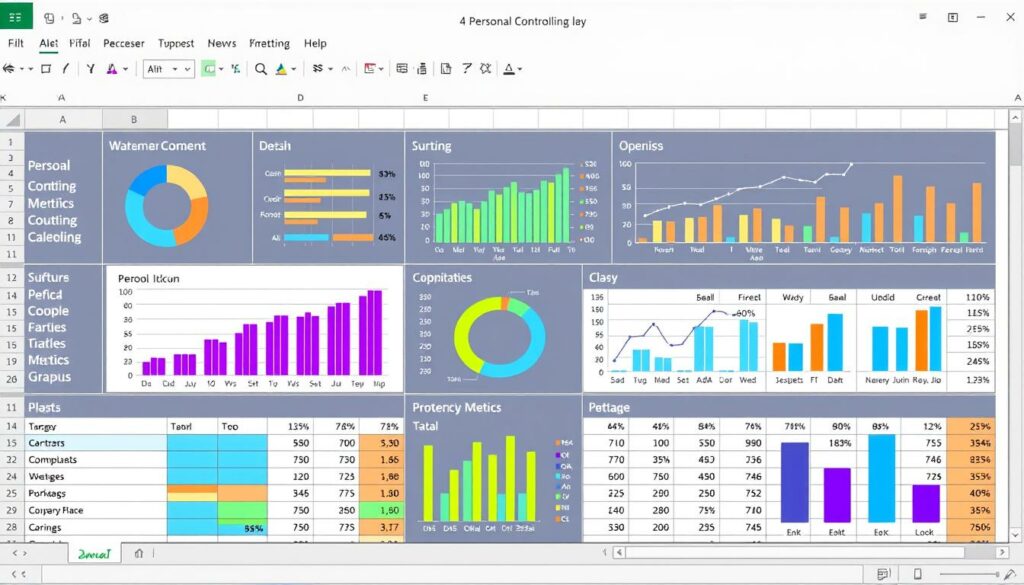Expand the currency format dropdown arrow
The width and height of the screenshot is (1024, 585).
(330, 69)
